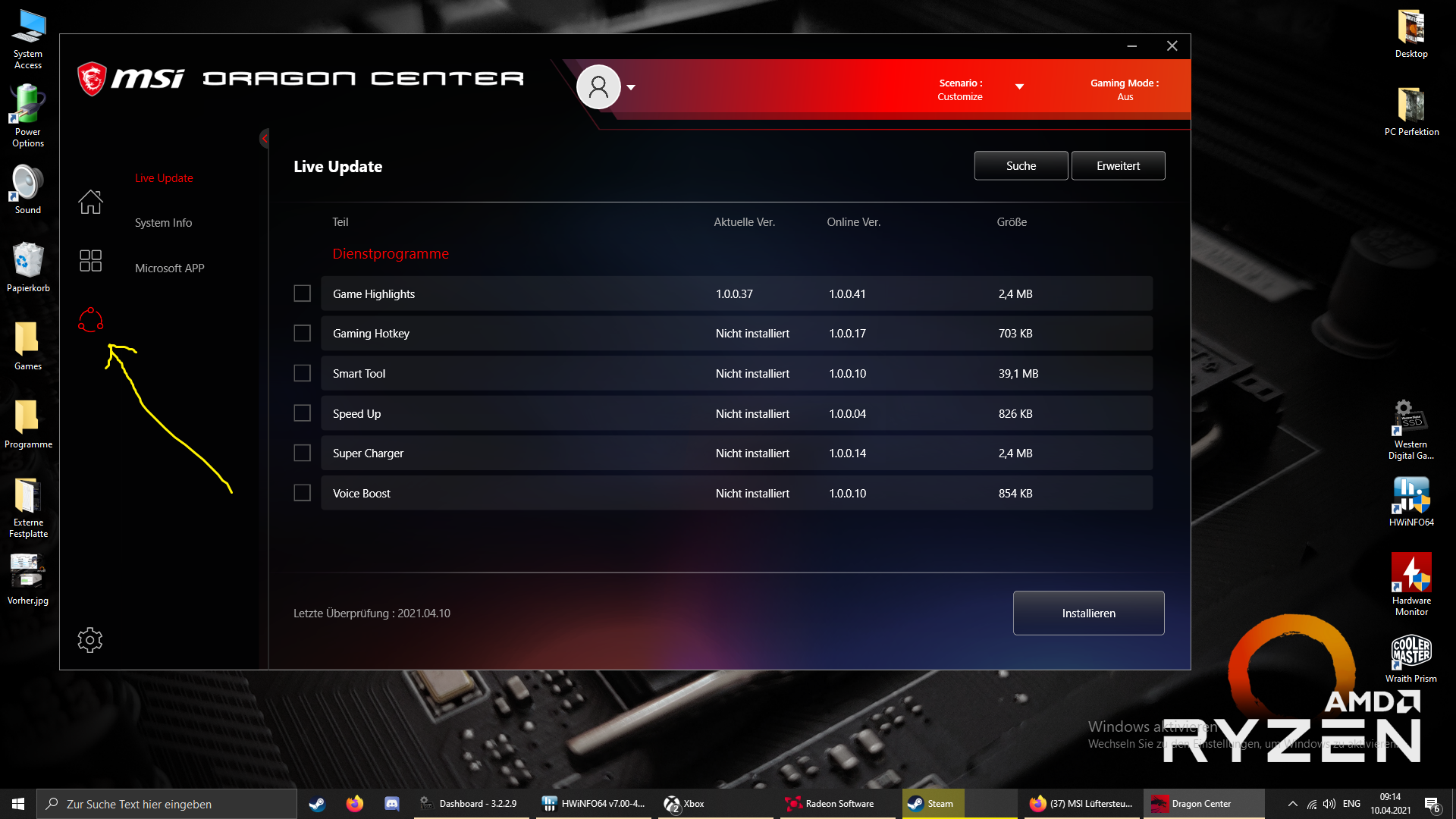Click the user profile avatar icon
The image size is (1456, 819).
pyautogui.click(x=598, y=87)
